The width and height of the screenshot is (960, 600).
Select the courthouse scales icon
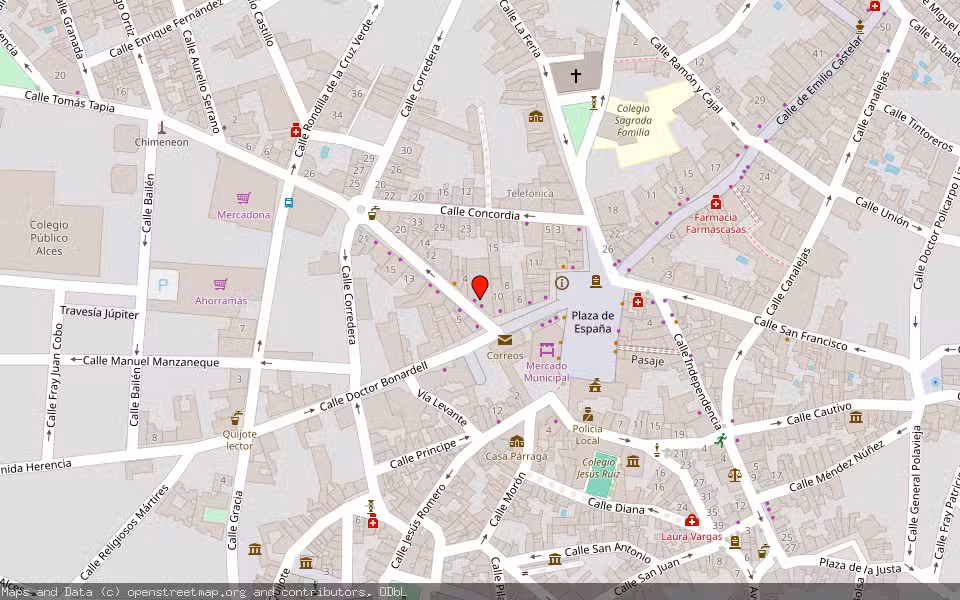734,474
